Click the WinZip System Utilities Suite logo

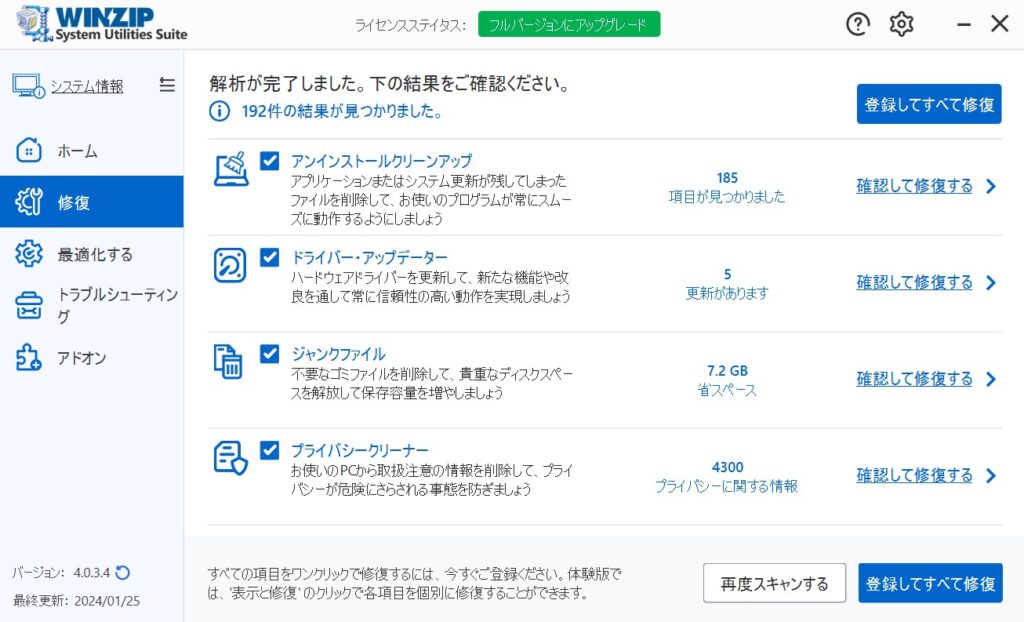pyautogui.click(x=102, y=24)
